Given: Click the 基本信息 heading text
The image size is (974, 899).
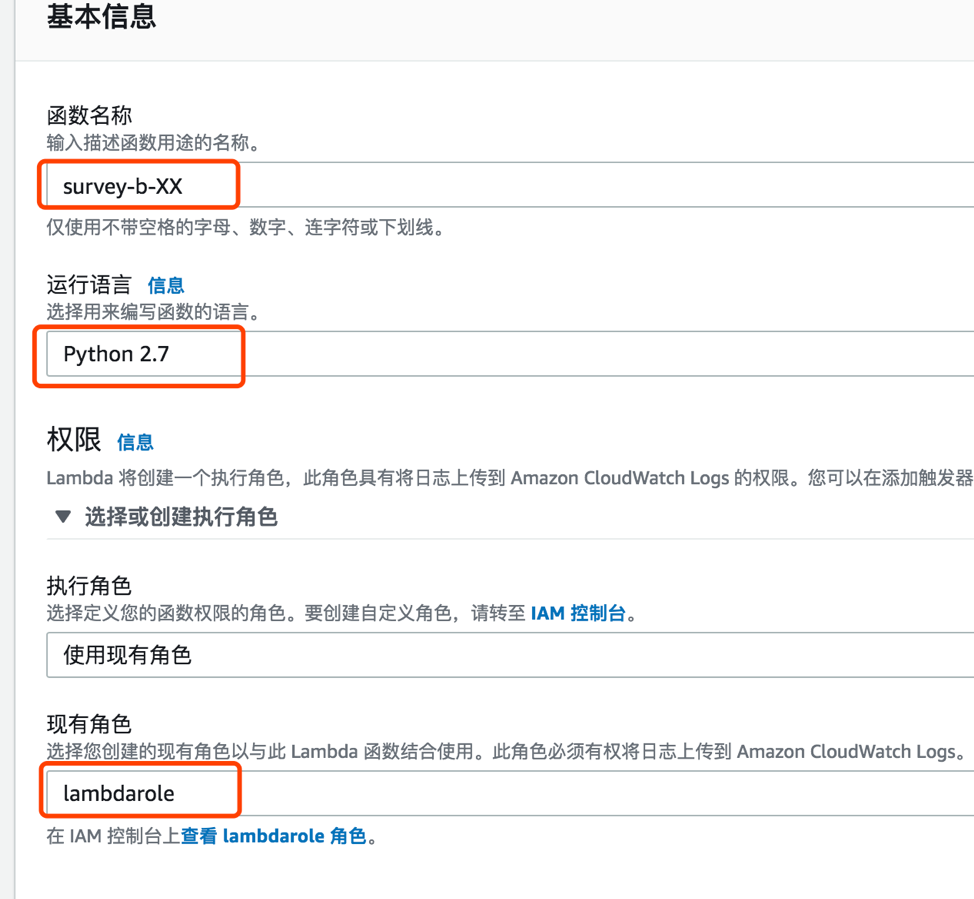Looking at the screenshot, I should click(101, 16).
